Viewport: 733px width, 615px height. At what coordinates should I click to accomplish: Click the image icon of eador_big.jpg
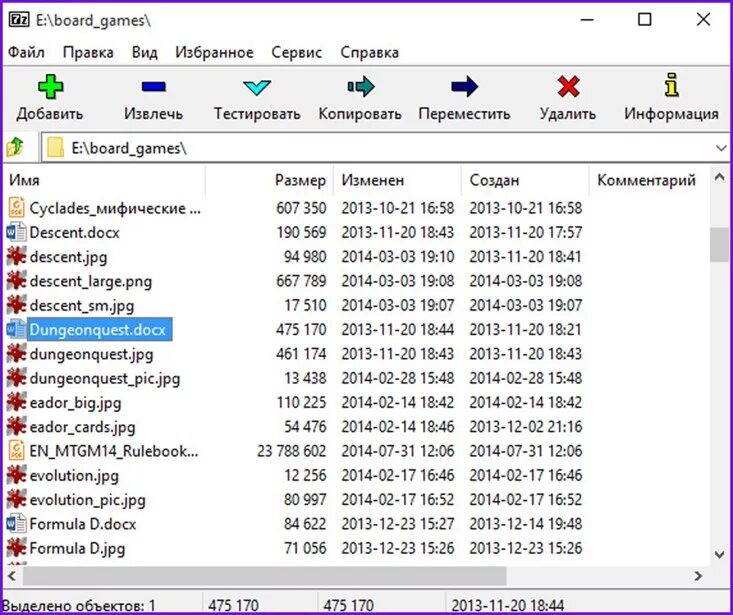[16, 402]
